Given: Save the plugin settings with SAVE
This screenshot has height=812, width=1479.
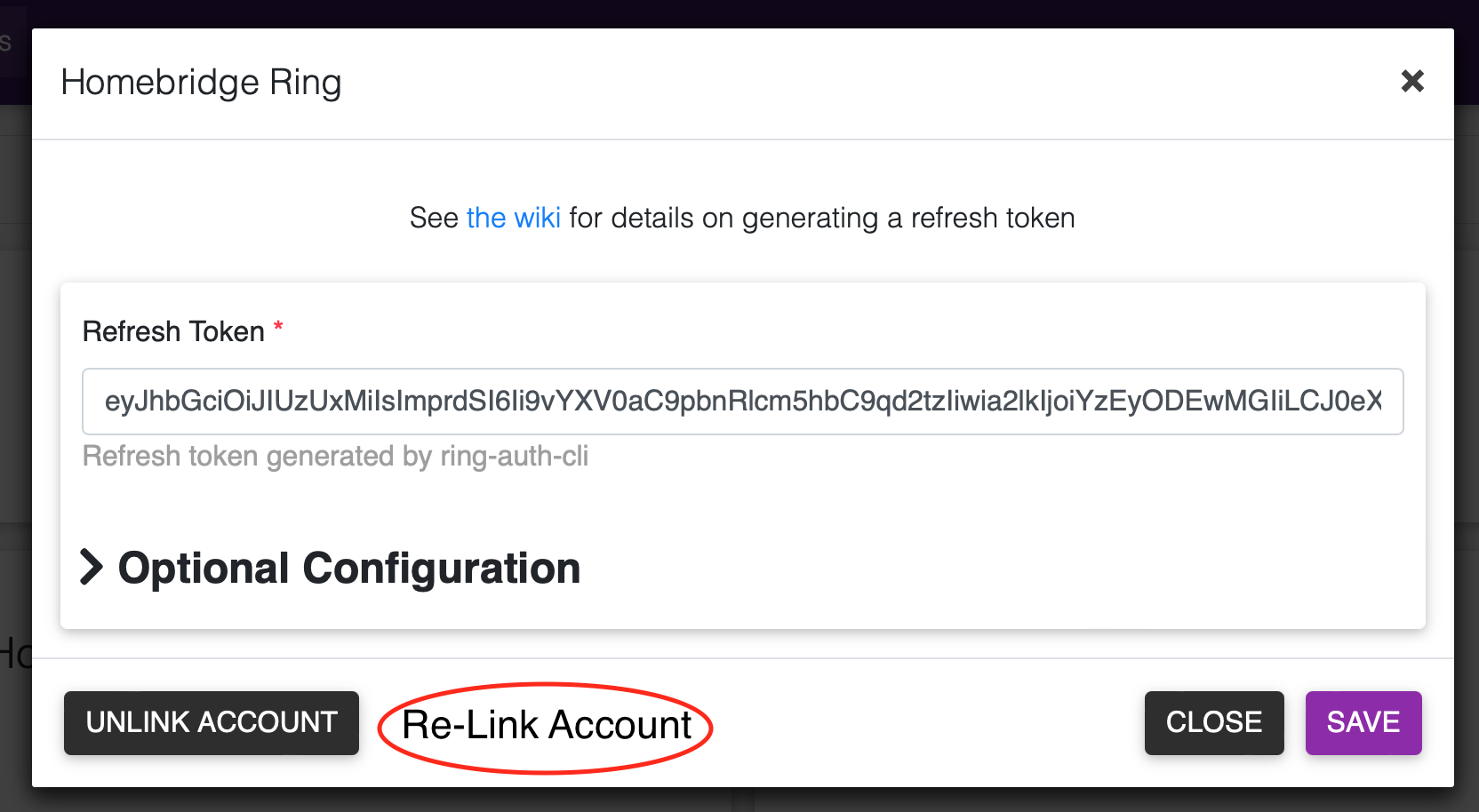Looking at the screenshot, I should point(1363,722).
